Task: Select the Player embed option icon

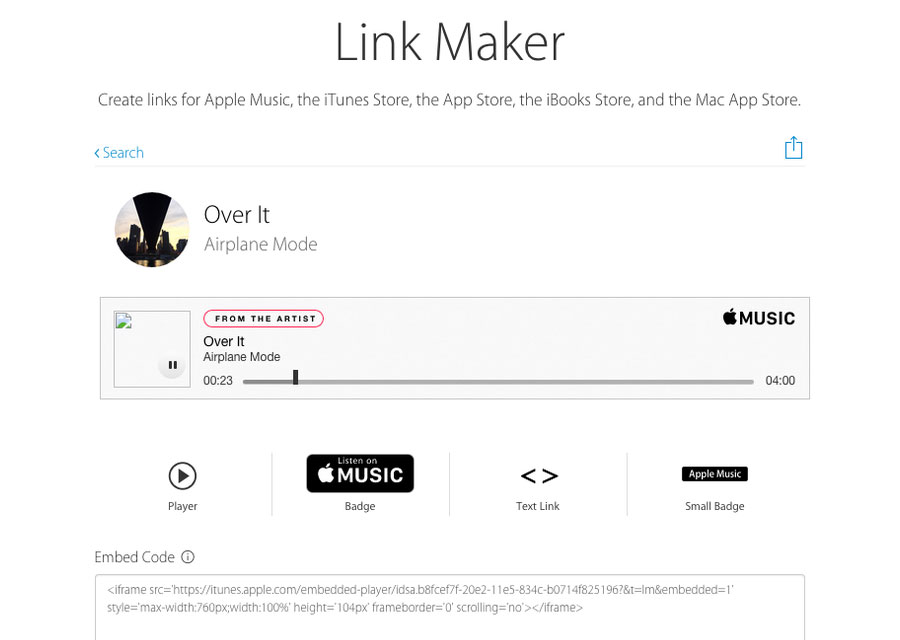Action: click(x=183, y=475)
